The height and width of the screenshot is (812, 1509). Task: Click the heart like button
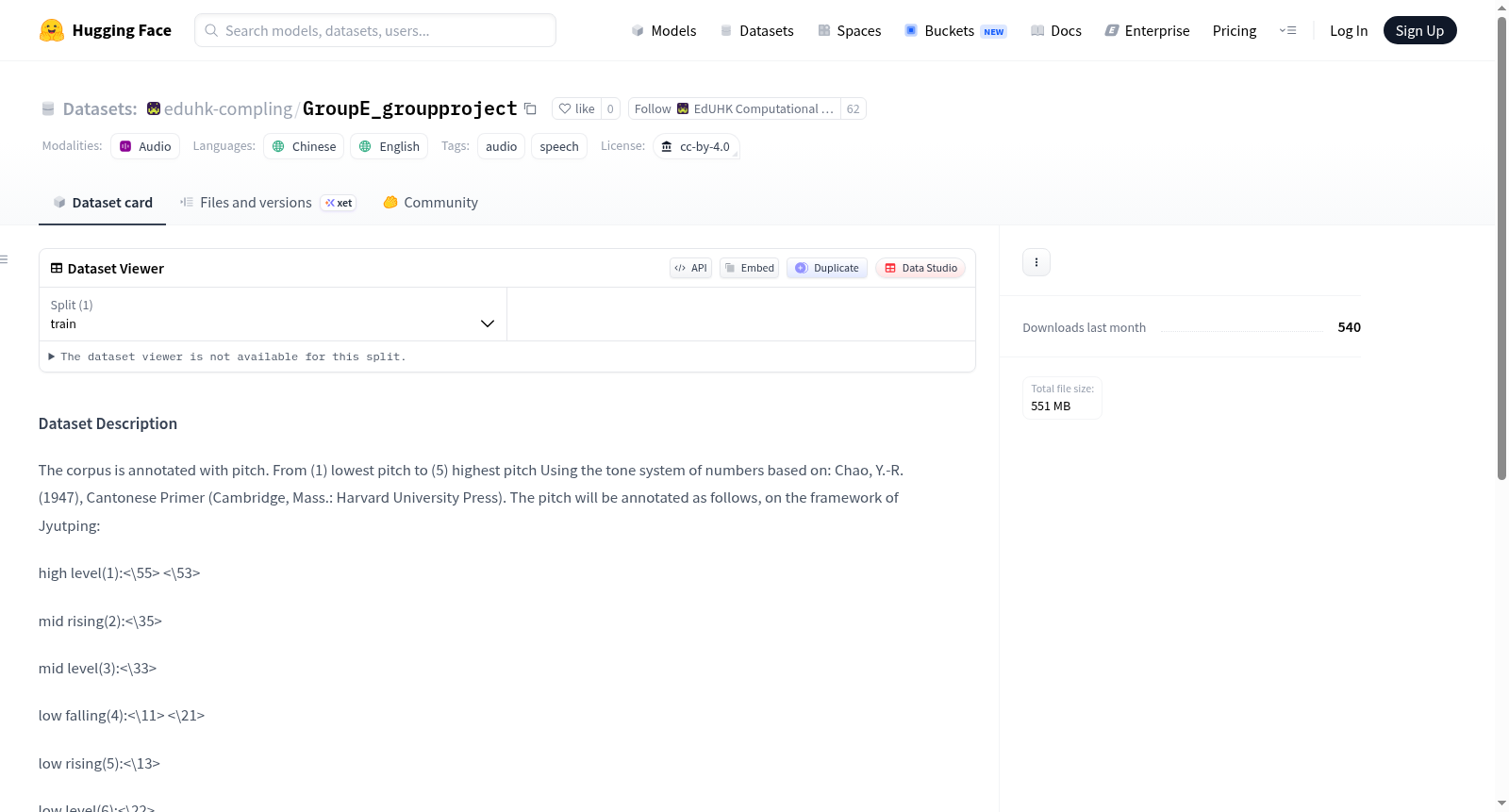pyautogui.click(x=576, y=109)
